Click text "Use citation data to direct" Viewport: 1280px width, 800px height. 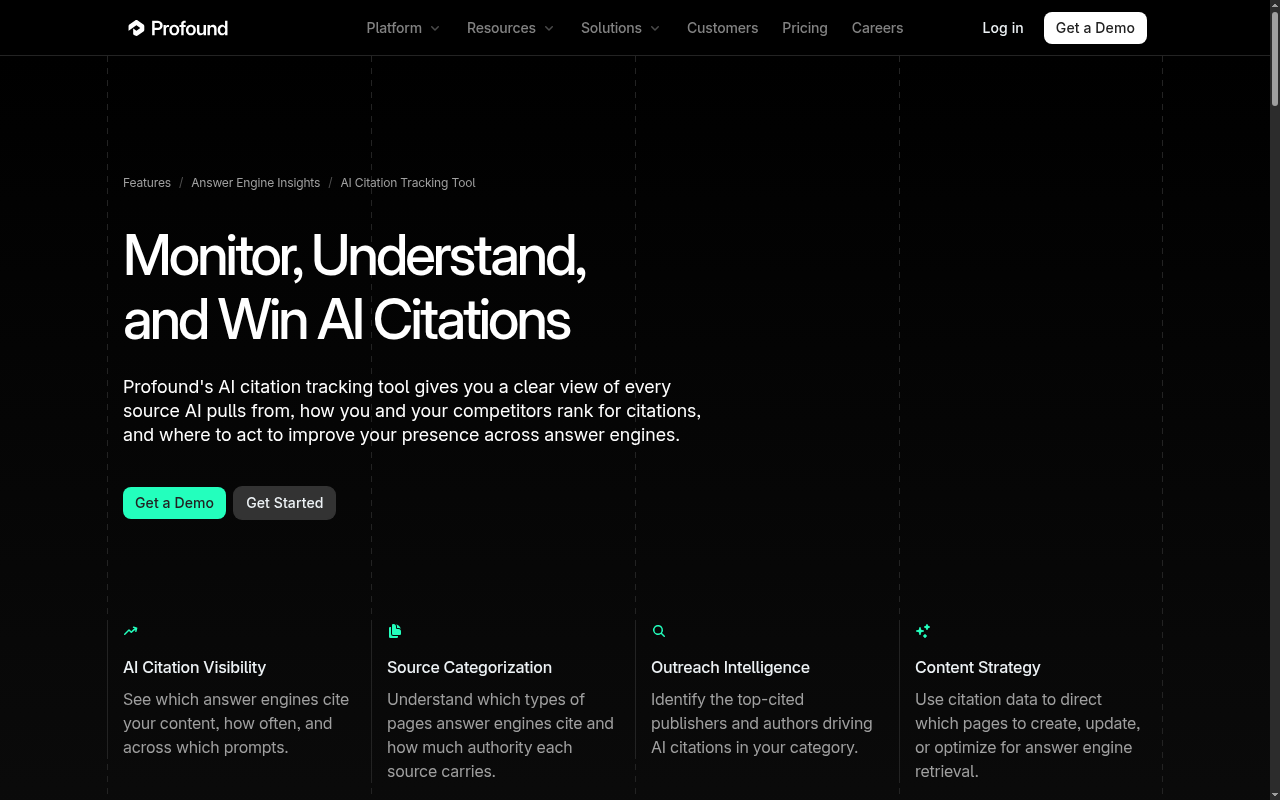(1027, 735)
